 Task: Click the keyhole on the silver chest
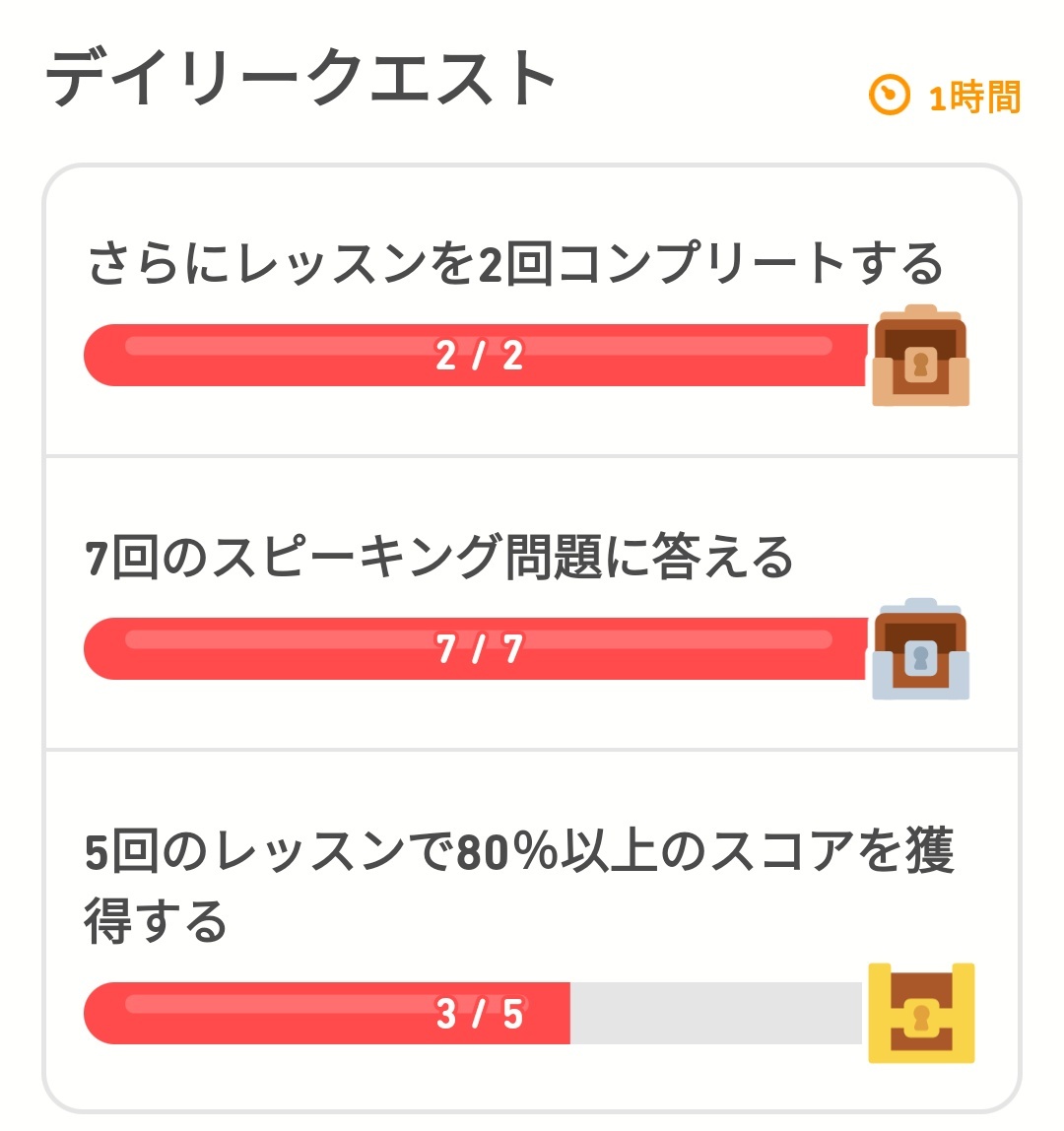[920, 658]
